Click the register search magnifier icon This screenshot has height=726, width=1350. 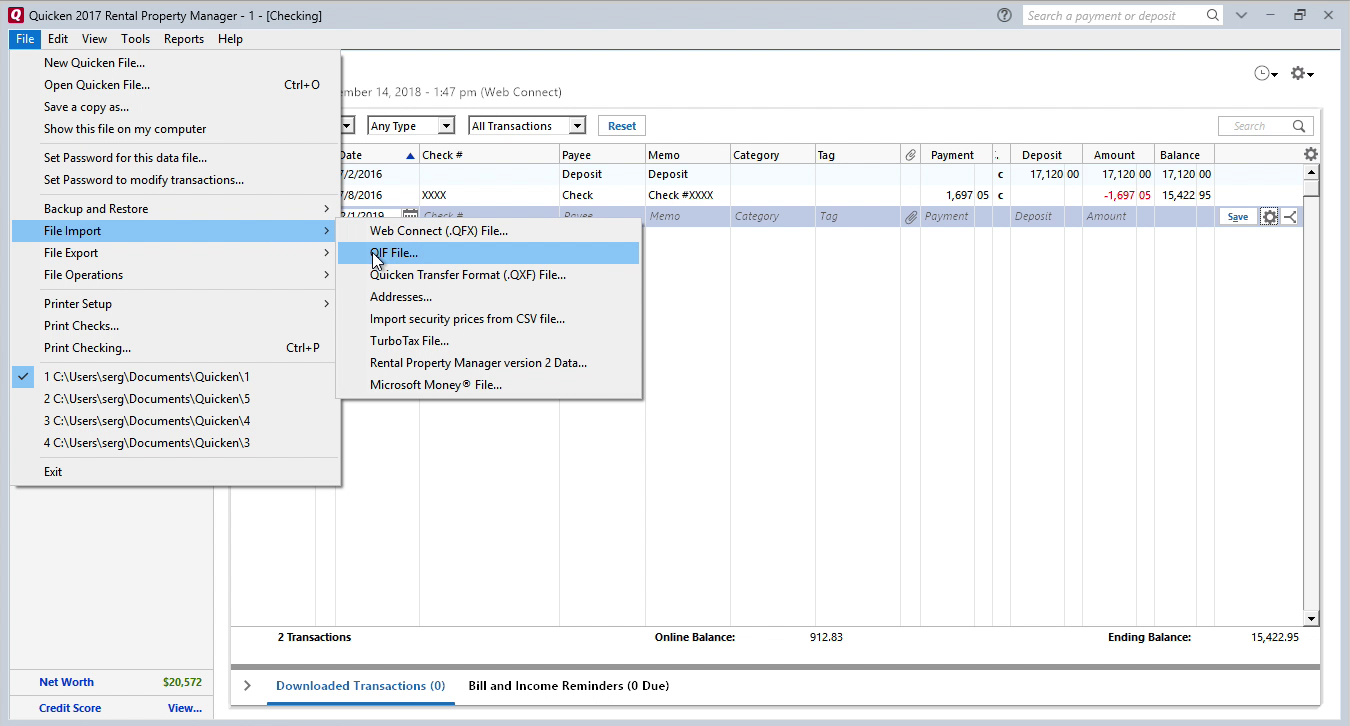point(1300,126)
